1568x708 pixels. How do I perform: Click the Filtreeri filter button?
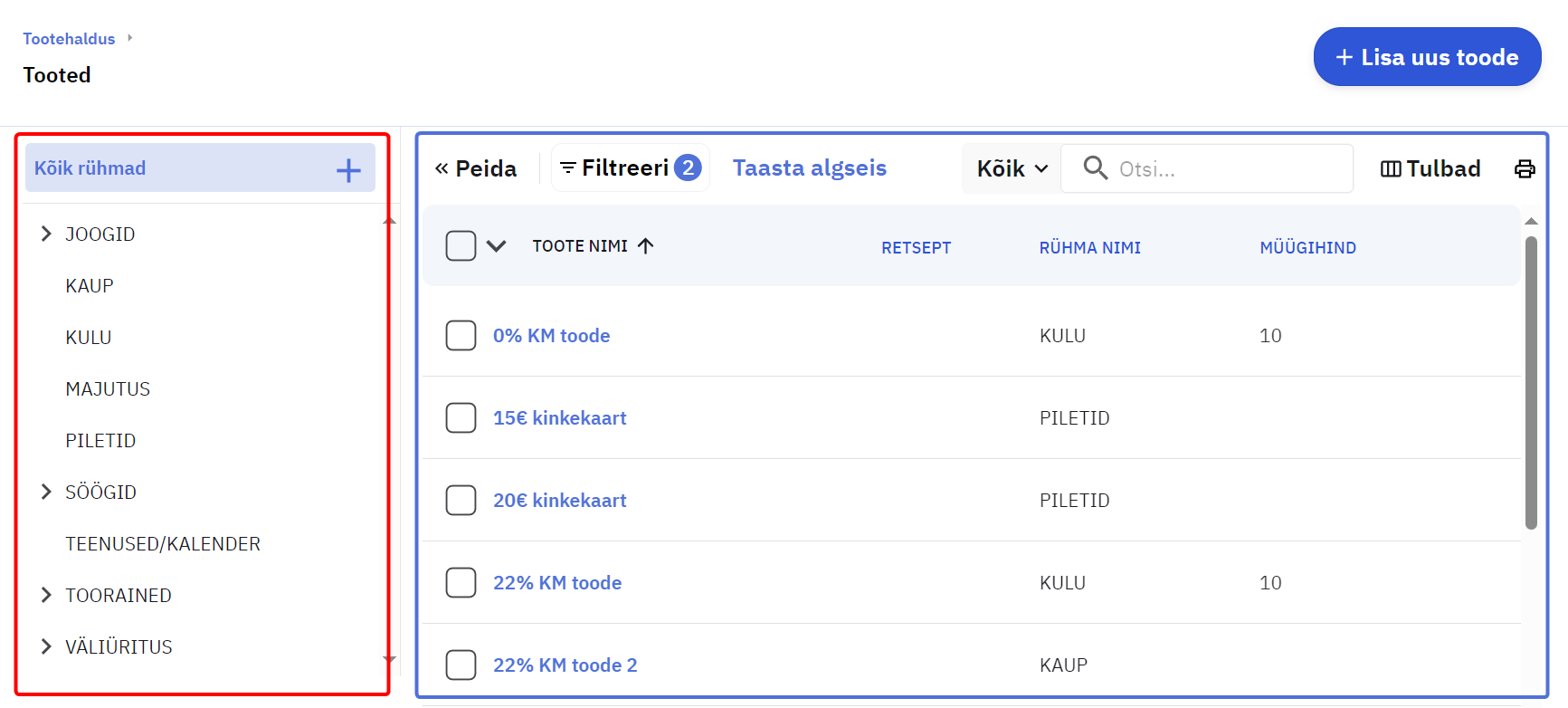[x=615, y=167]
